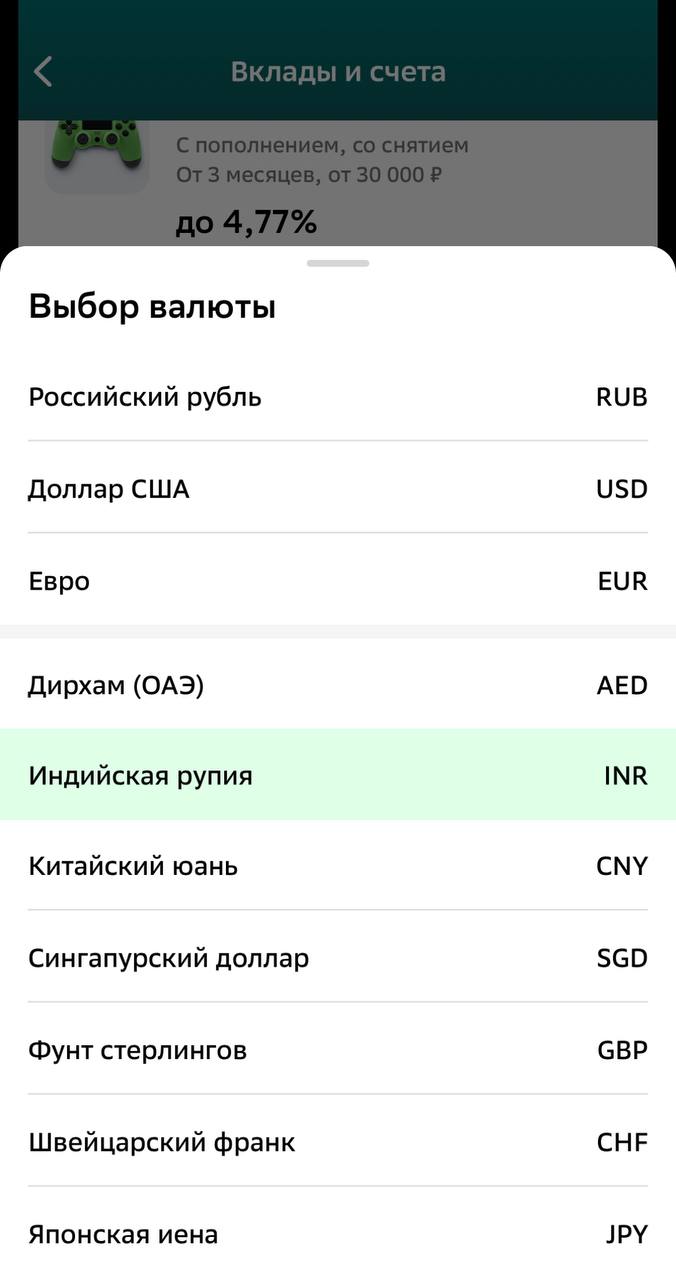The image size is (676, 1280).
Task: Tap the USD currency code
Action: coord(621,489)
